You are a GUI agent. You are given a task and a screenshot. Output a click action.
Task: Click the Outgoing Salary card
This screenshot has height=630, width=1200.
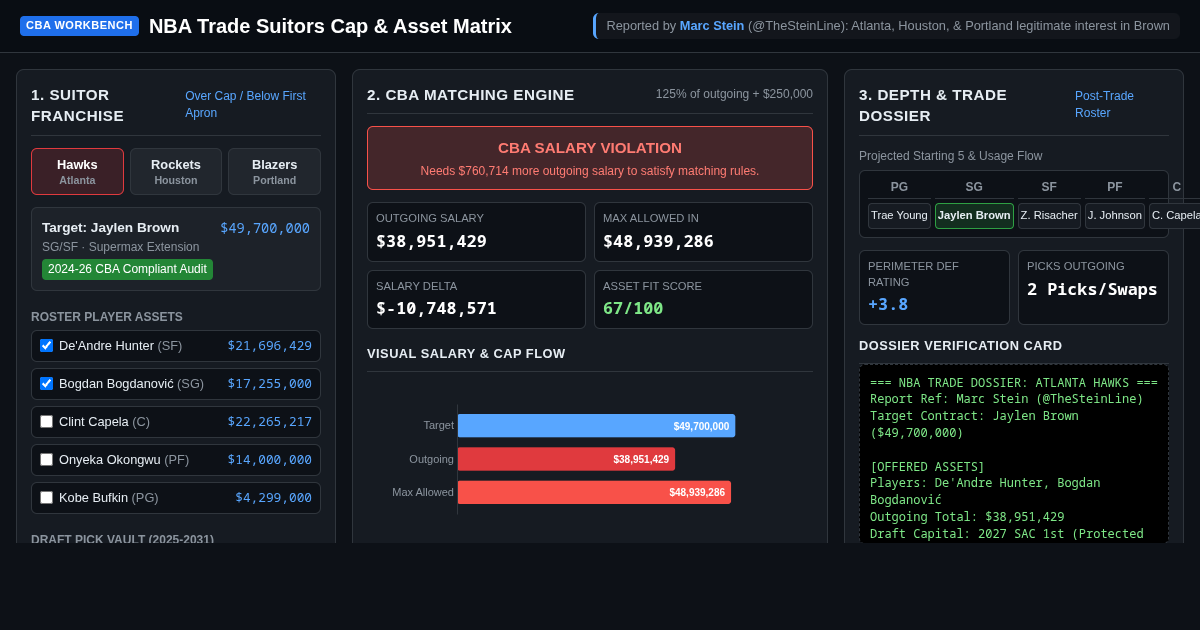tap(476, 232)
